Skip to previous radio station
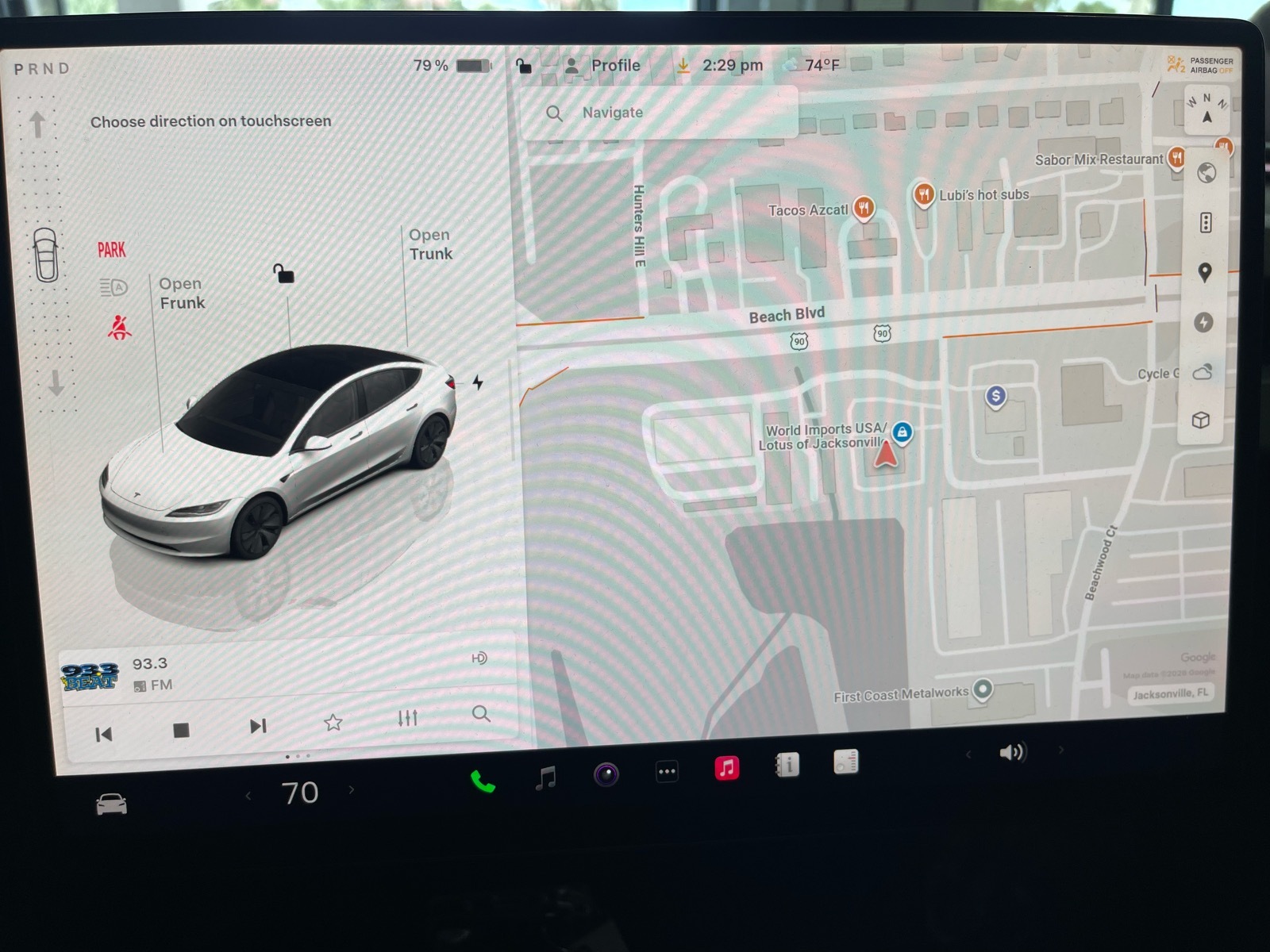This screenshot has width=1270, height=952. (103, 735)
